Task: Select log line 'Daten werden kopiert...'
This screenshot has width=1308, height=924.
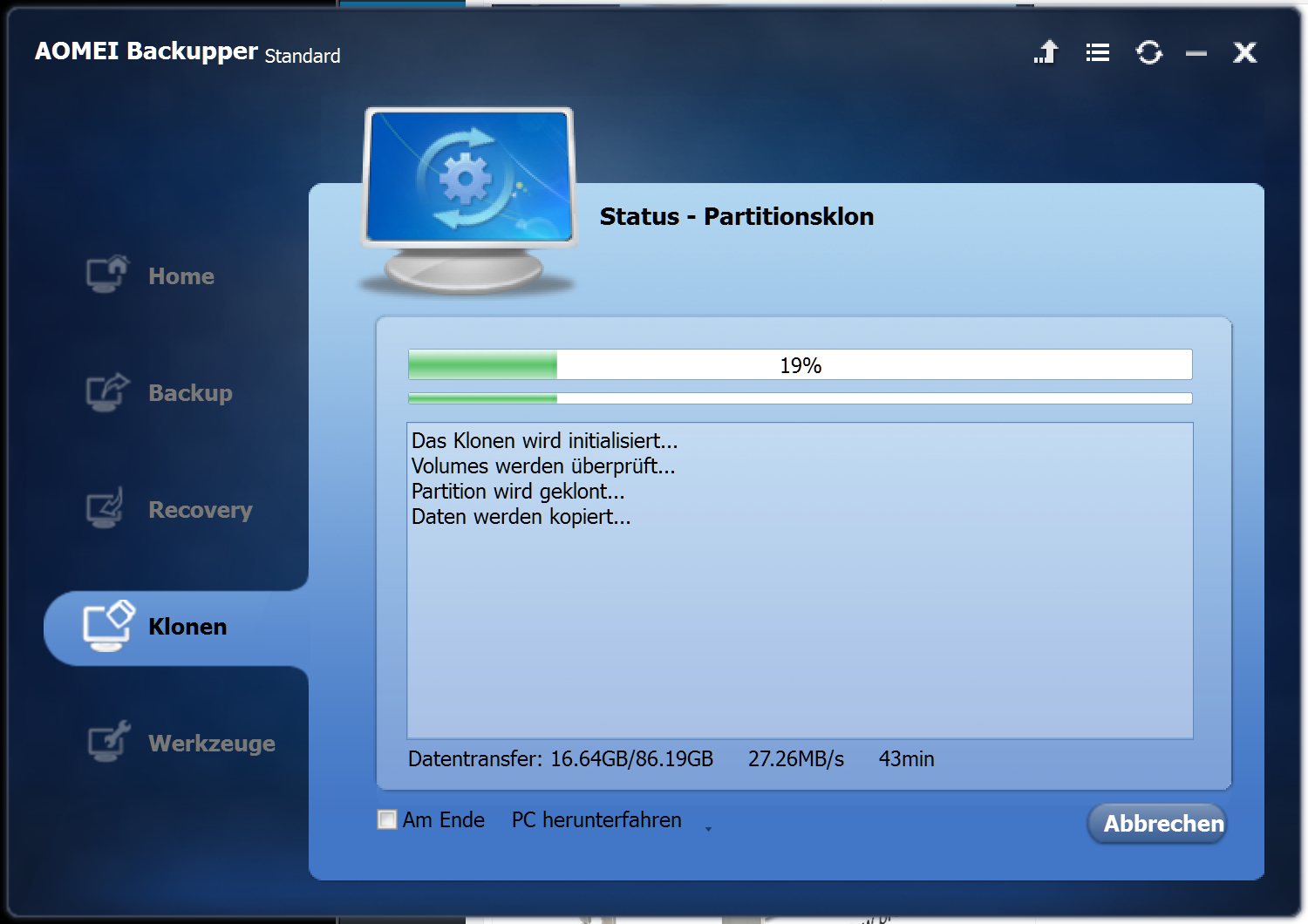Action: [x=521, y=516]
